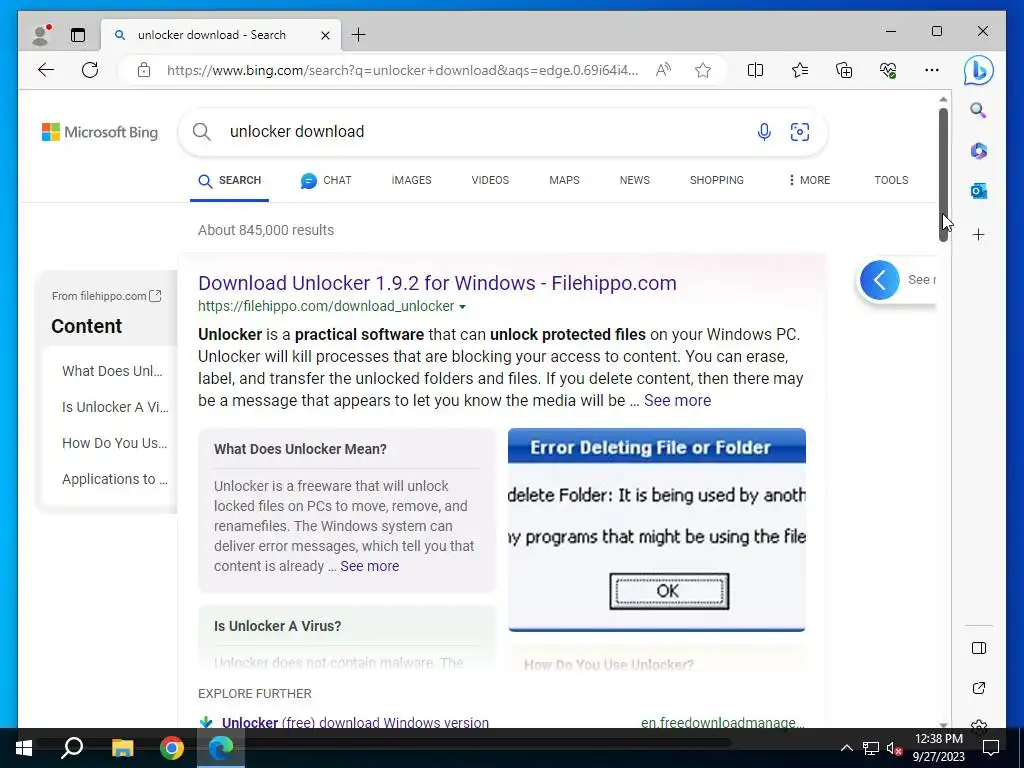The width and height of the screenshot is (1024, 768).
Task: Open sidebar Search tool
Action: 978,110
